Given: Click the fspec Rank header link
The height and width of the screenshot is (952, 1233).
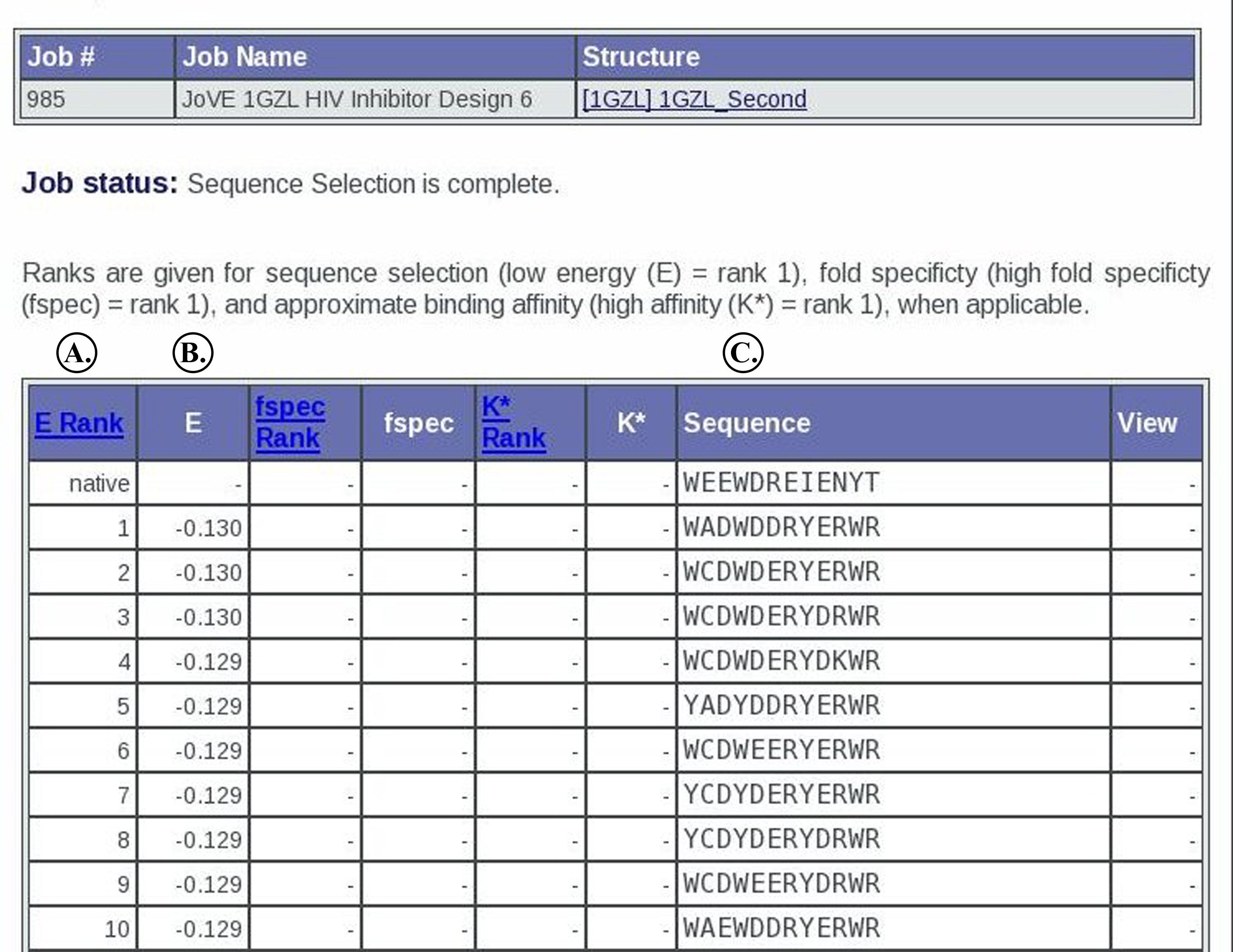Looking at the screenshot, I should tap(290, 422).
